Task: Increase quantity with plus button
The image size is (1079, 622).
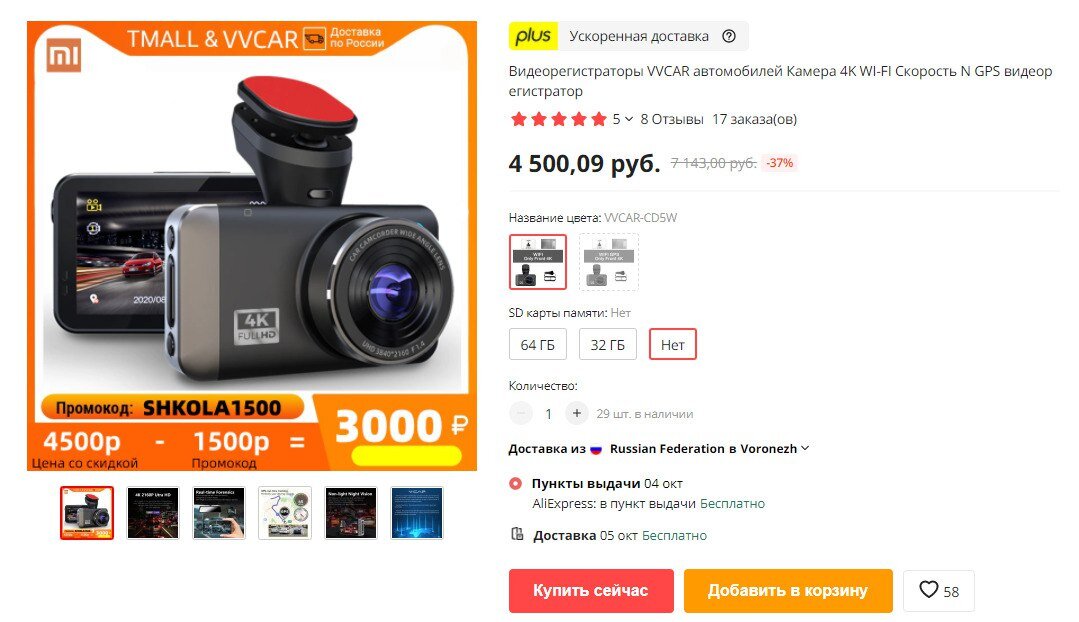Action: click(577, 413)
